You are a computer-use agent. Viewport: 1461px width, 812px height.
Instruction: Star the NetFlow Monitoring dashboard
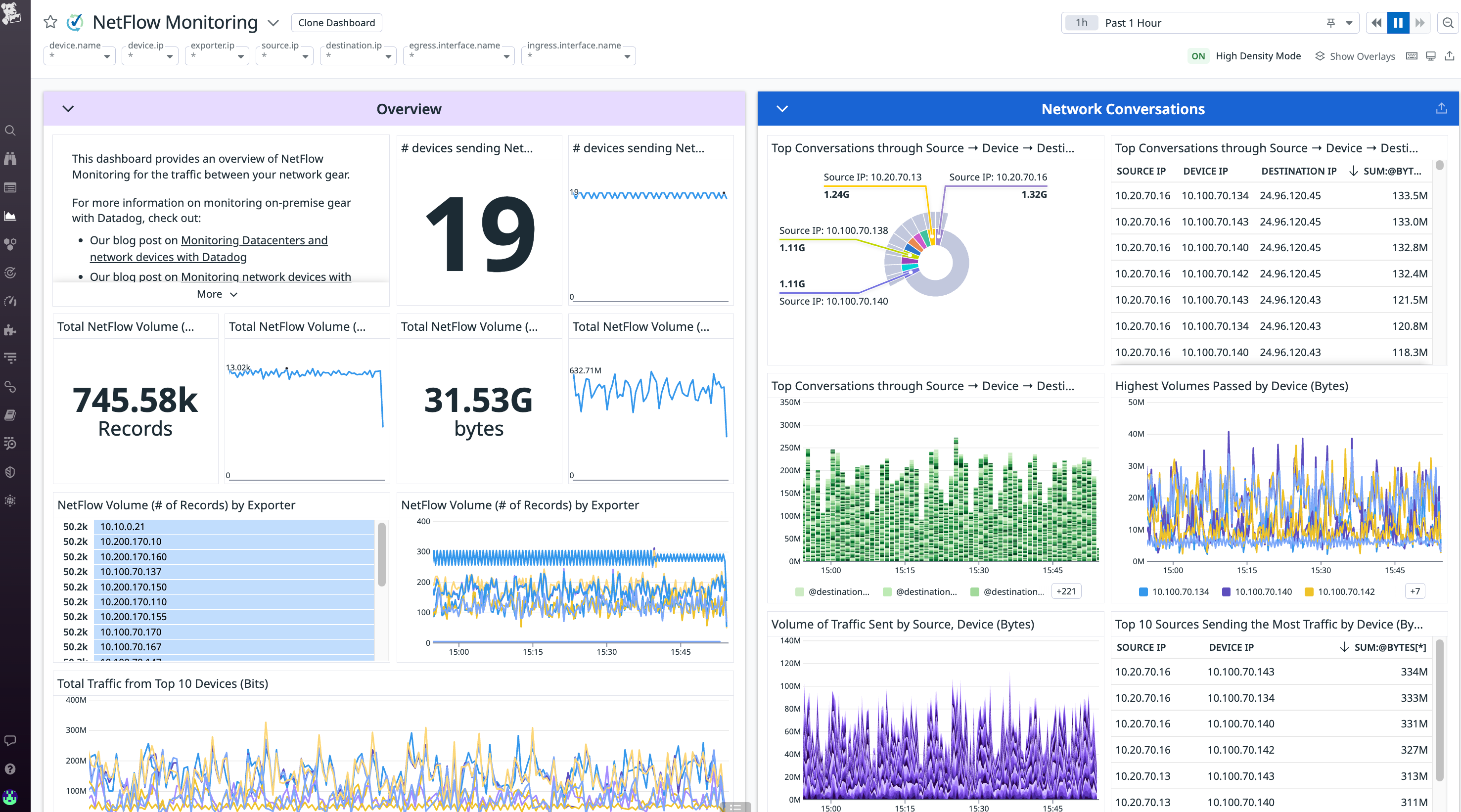pos(50,22)
